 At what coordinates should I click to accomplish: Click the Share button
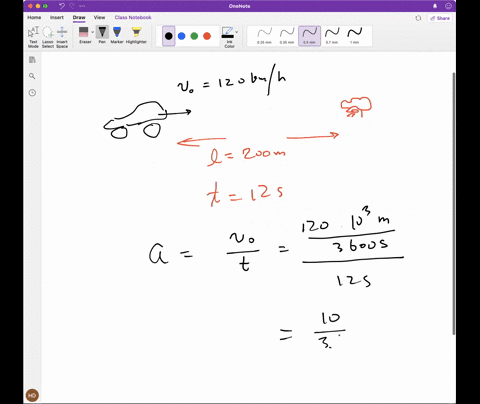(440, 18)
